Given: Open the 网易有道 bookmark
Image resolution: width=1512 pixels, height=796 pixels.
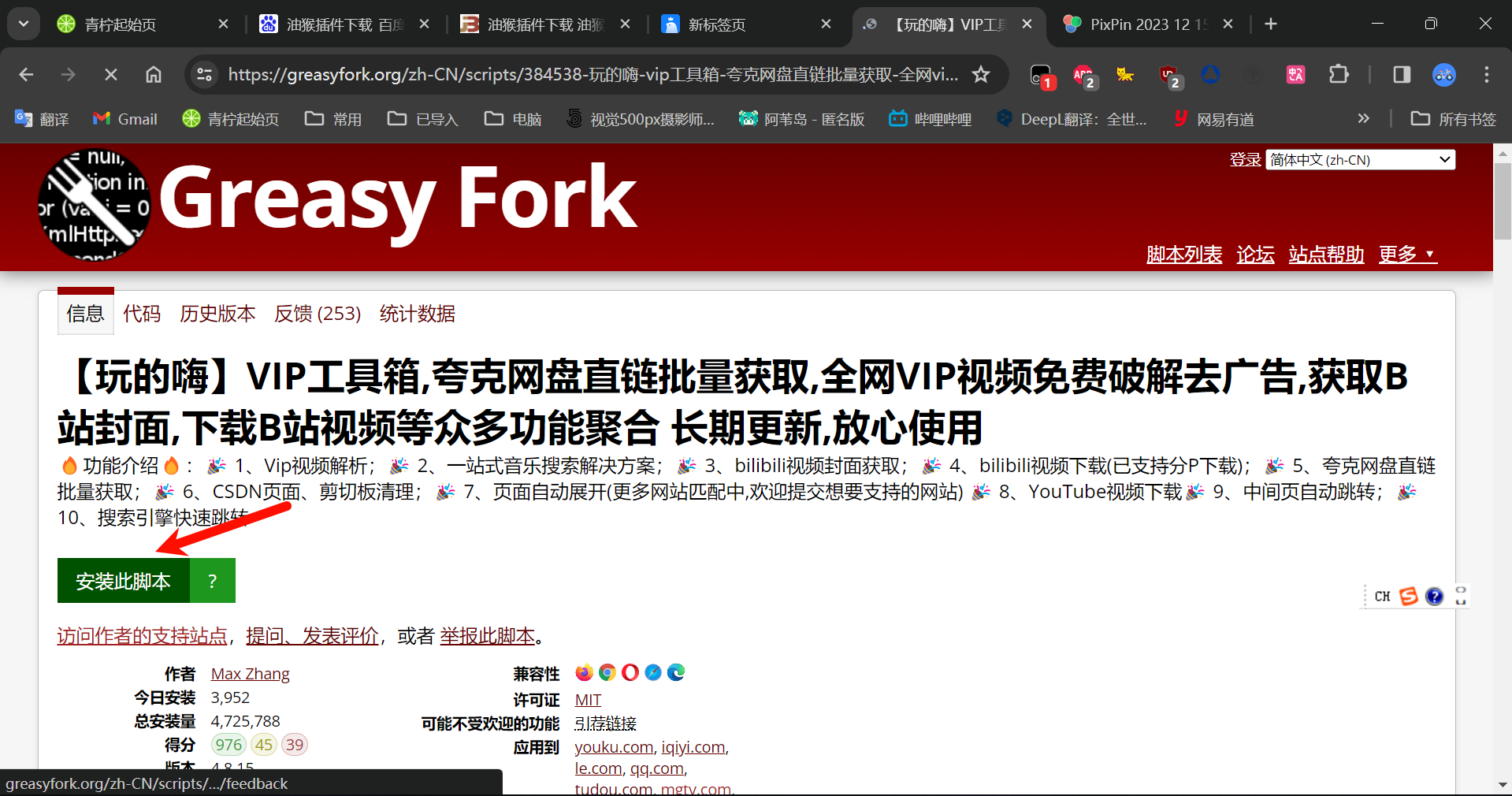Looking at the screenshot, I should (x=1213, y=119).
